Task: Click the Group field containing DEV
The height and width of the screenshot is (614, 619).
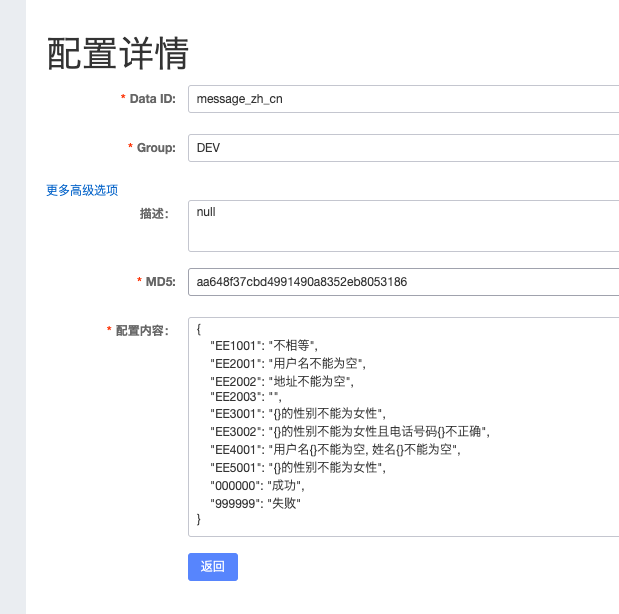Action: coord(402,148)
